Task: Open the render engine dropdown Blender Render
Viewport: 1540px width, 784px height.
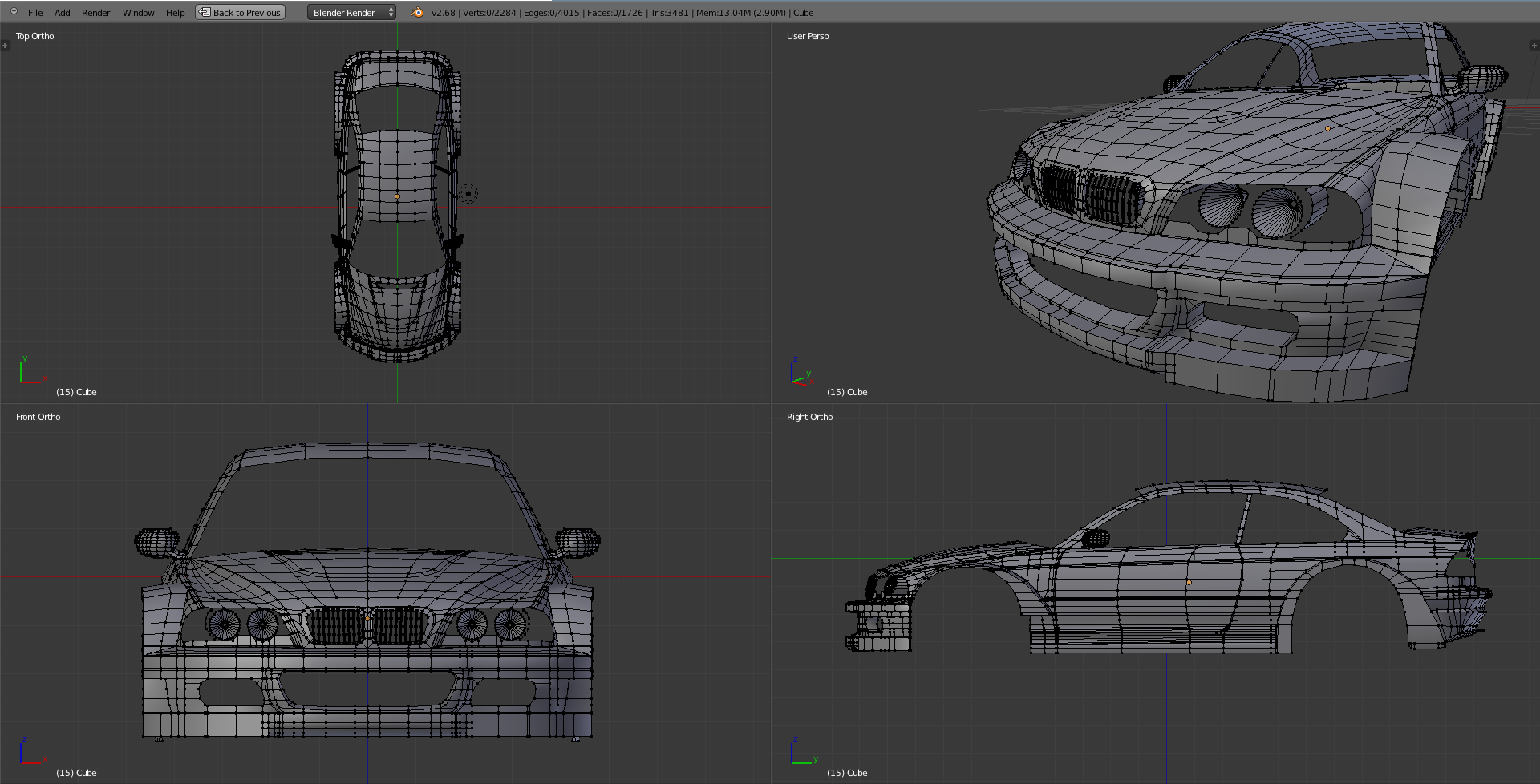Action: point(352,12)
